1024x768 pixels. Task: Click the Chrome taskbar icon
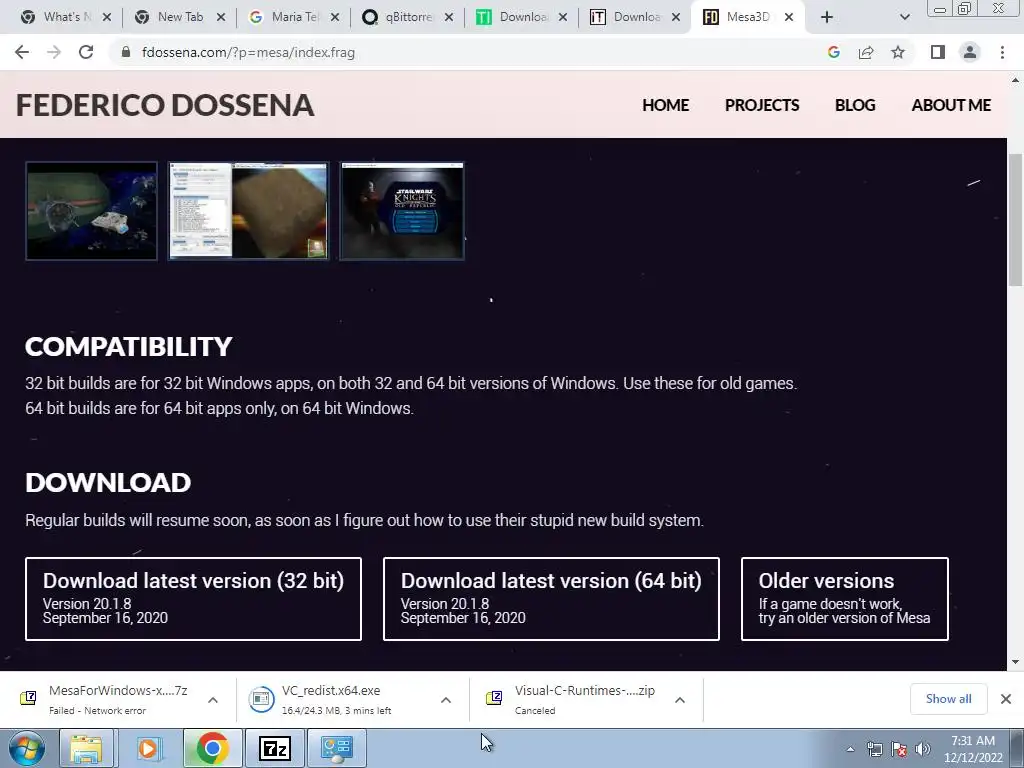[212, 748]
